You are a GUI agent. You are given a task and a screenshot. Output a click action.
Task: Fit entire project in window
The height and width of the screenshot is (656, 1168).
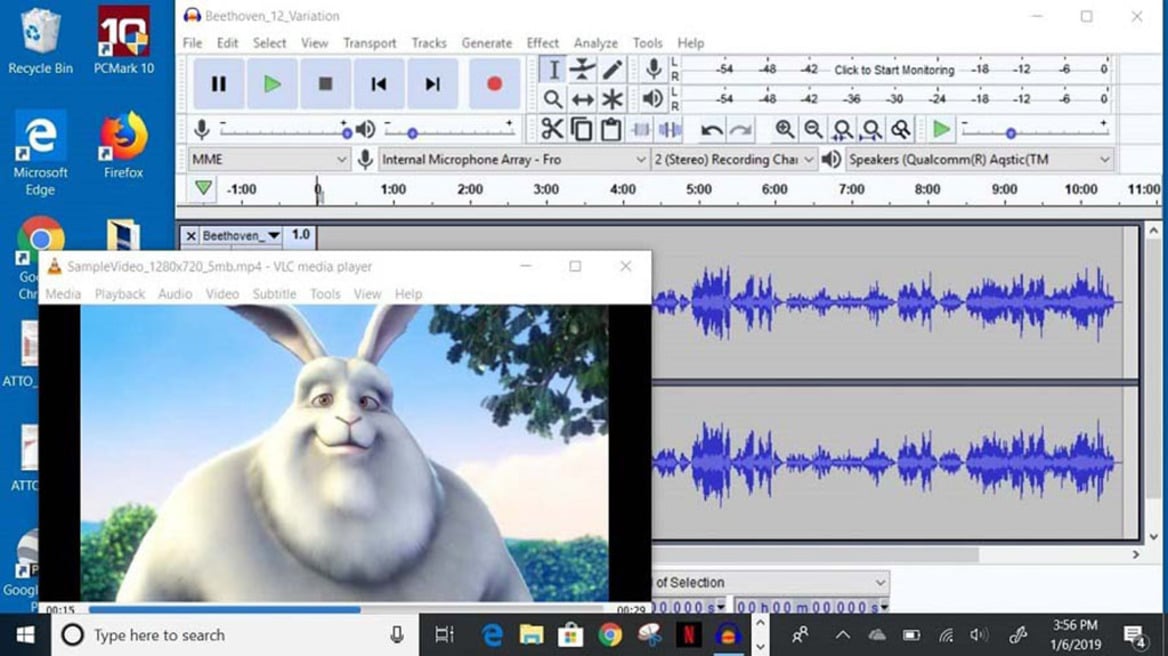[x=872, y=130]
